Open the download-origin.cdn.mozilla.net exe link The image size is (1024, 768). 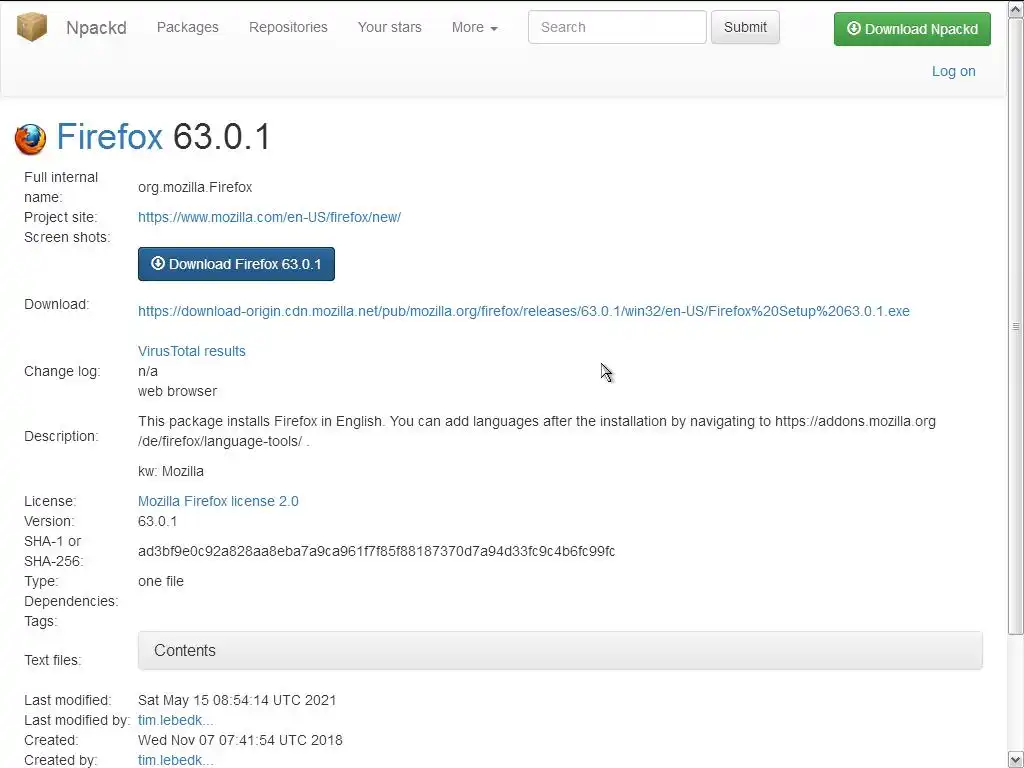point(524,311)
